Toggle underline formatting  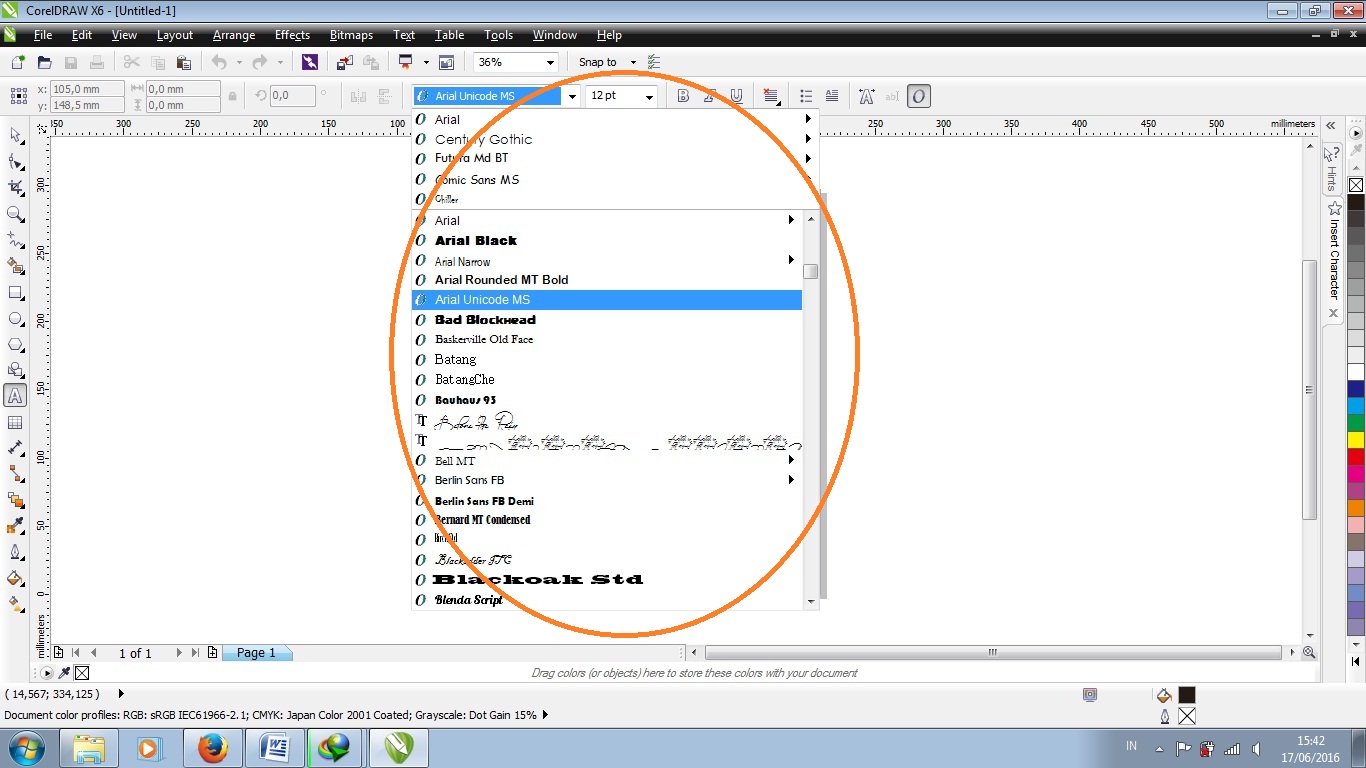(736, 95)
